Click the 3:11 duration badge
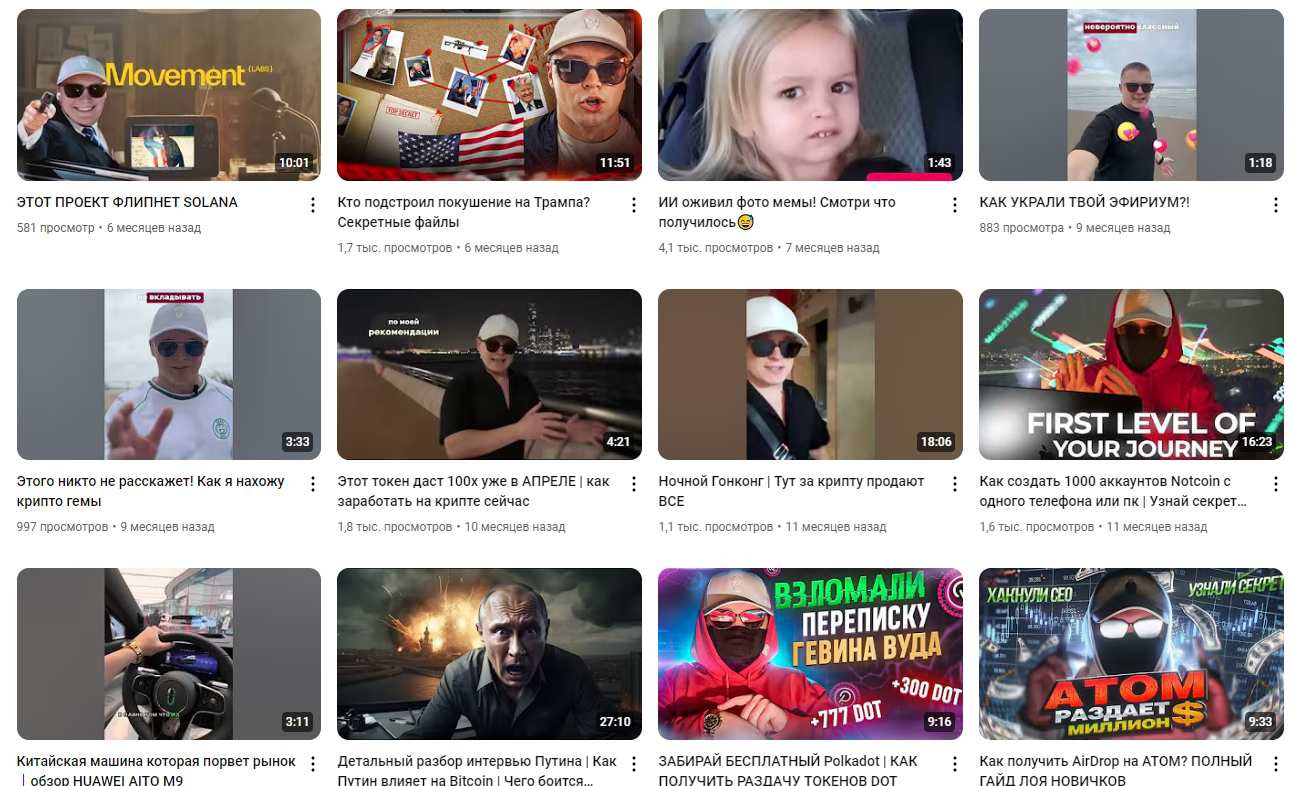Screen dimensions: 1294x786 298,722
